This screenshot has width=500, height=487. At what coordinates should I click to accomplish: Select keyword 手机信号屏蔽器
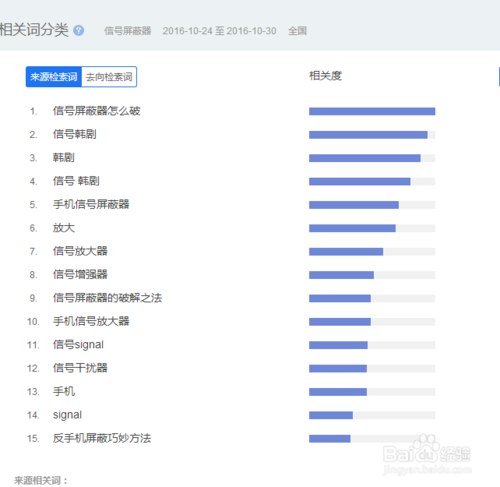click(91, 204)
